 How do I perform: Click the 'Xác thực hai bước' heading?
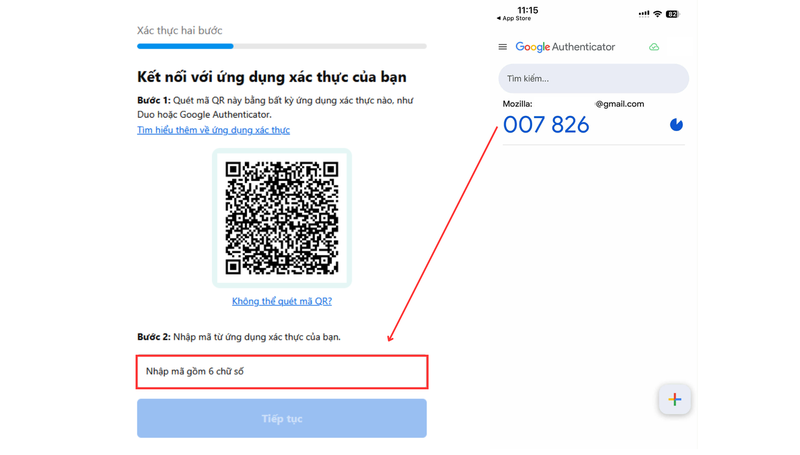point(180,31)
